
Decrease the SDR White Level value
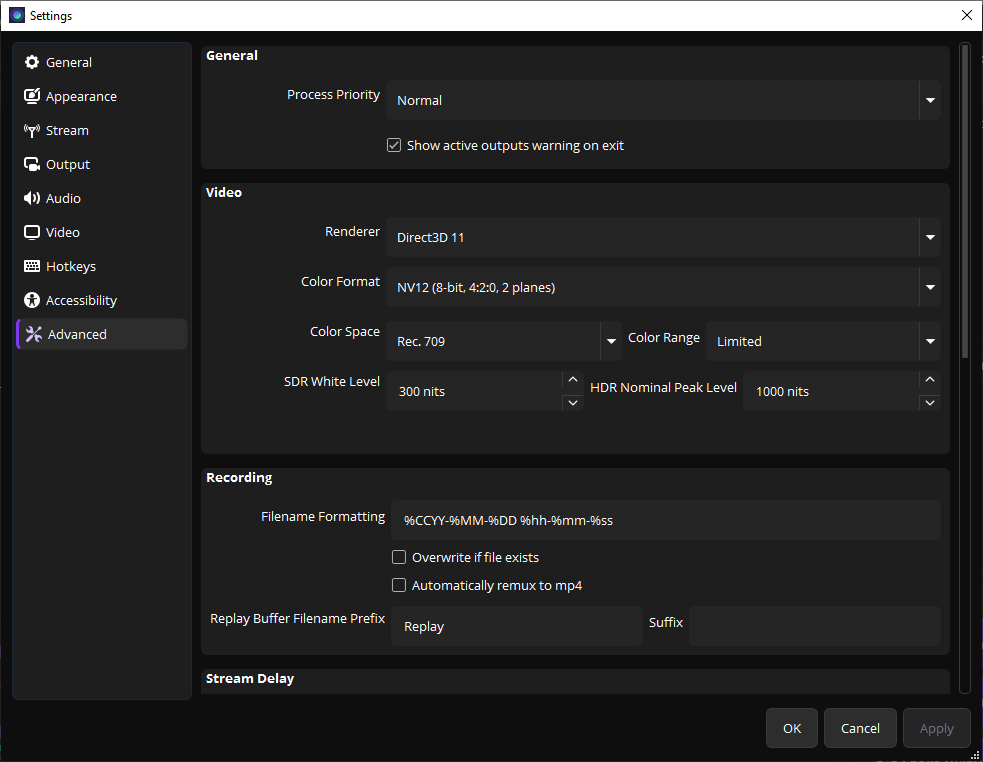tap(572, 403)
